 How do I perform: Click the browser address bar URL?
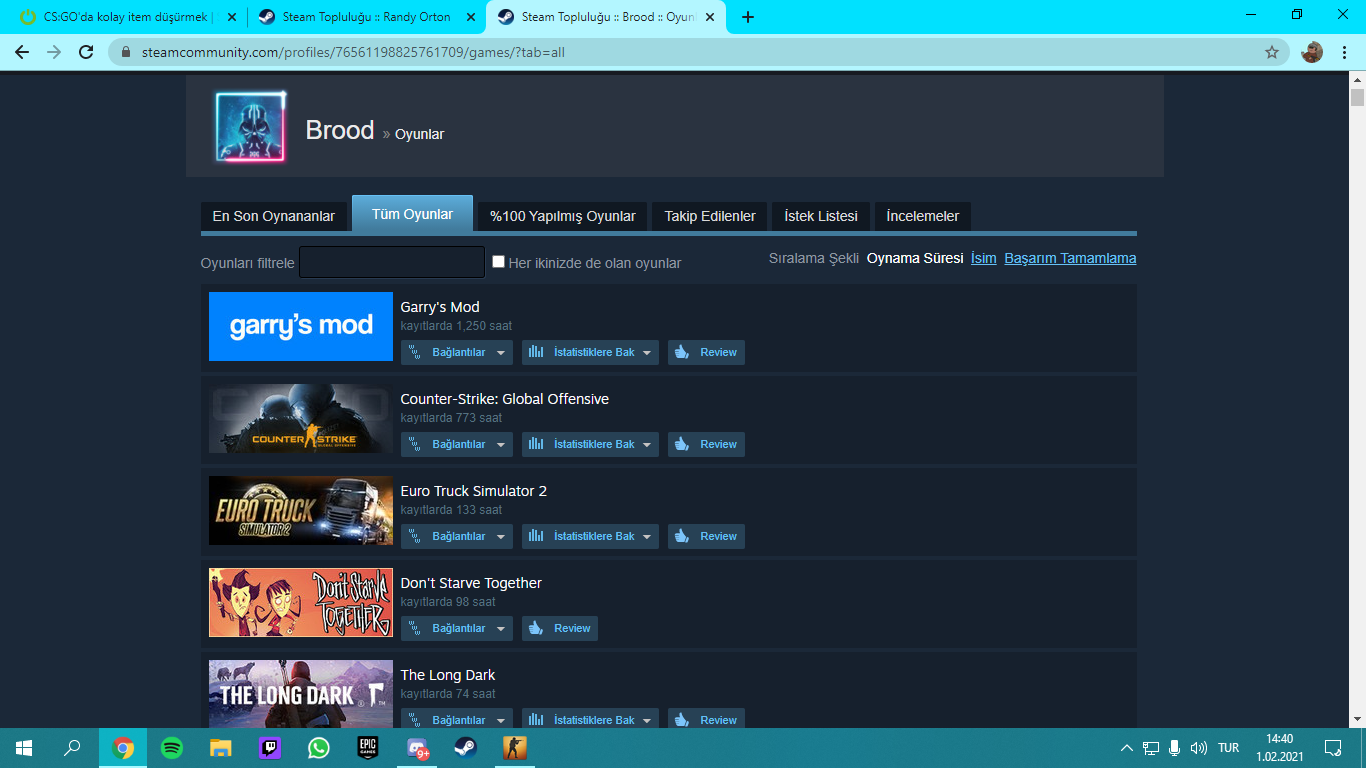pyautogui.click(x=353, y=52)
